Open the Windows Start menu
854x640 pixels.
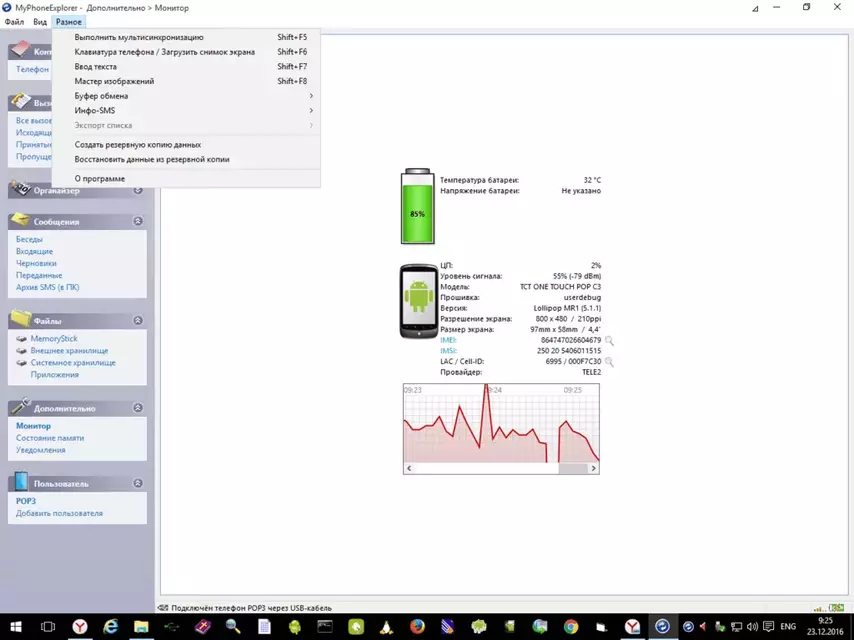pos(16,627)
